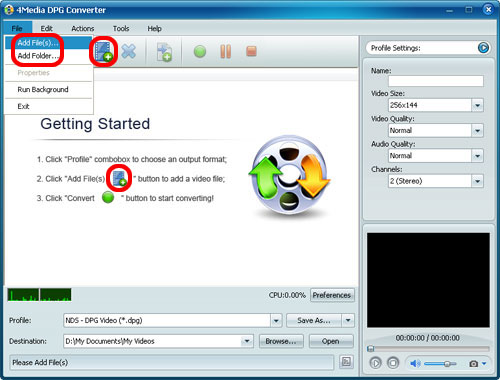
Task: Click the Save As... button
Action: coord(314,321)
